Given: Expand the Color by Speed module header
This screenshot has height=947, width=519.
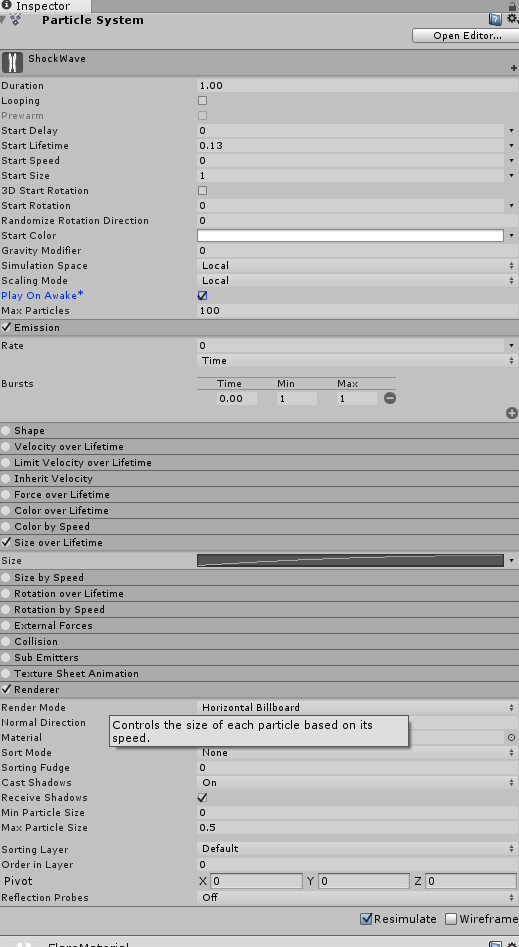Looking at the screenshot, I should tap(259, 526).
